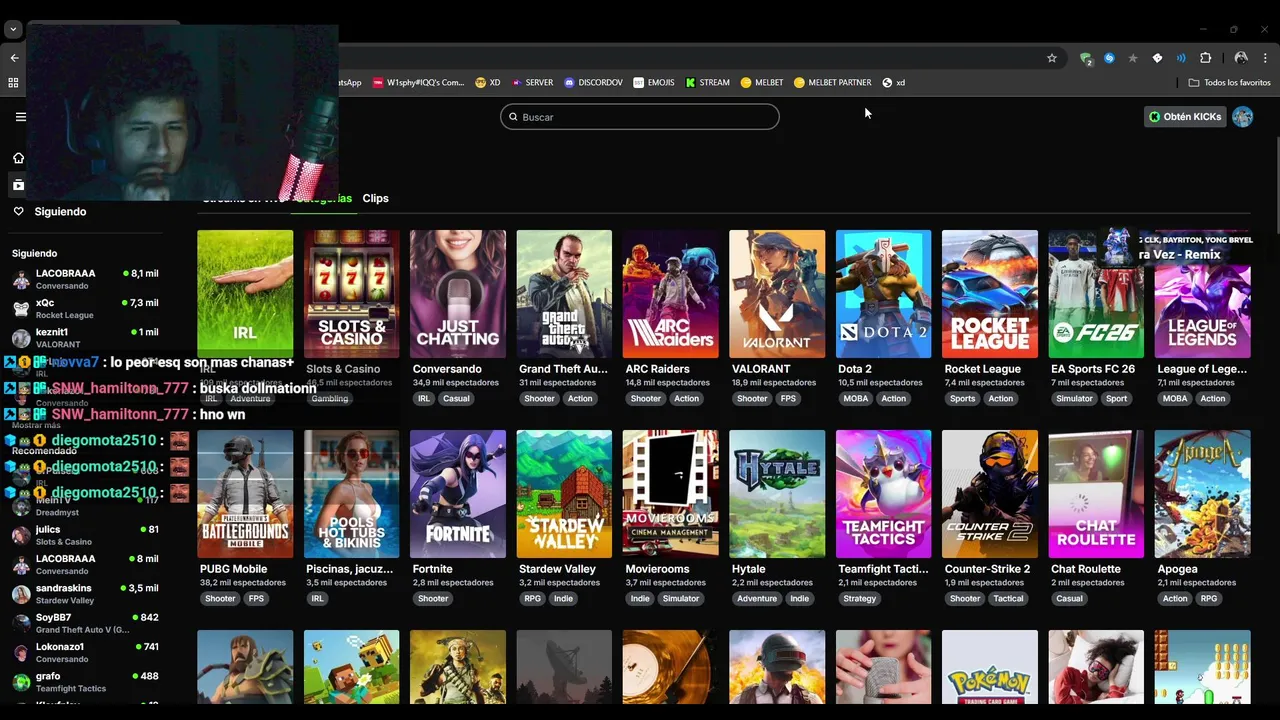This screenshot has width=1280, height=720.
Task: Open the Slots & Casino category thumbnail
Action: point(351,294)
